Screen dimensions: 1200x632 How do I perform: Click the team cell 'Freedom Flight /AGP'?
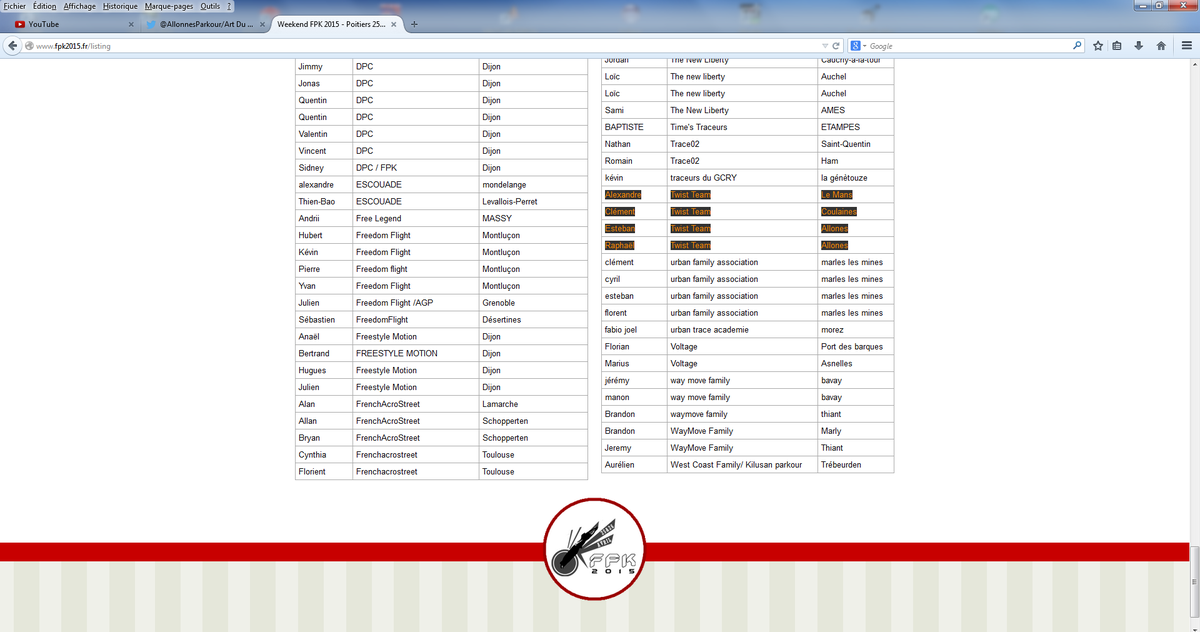(x=416, y=303)
